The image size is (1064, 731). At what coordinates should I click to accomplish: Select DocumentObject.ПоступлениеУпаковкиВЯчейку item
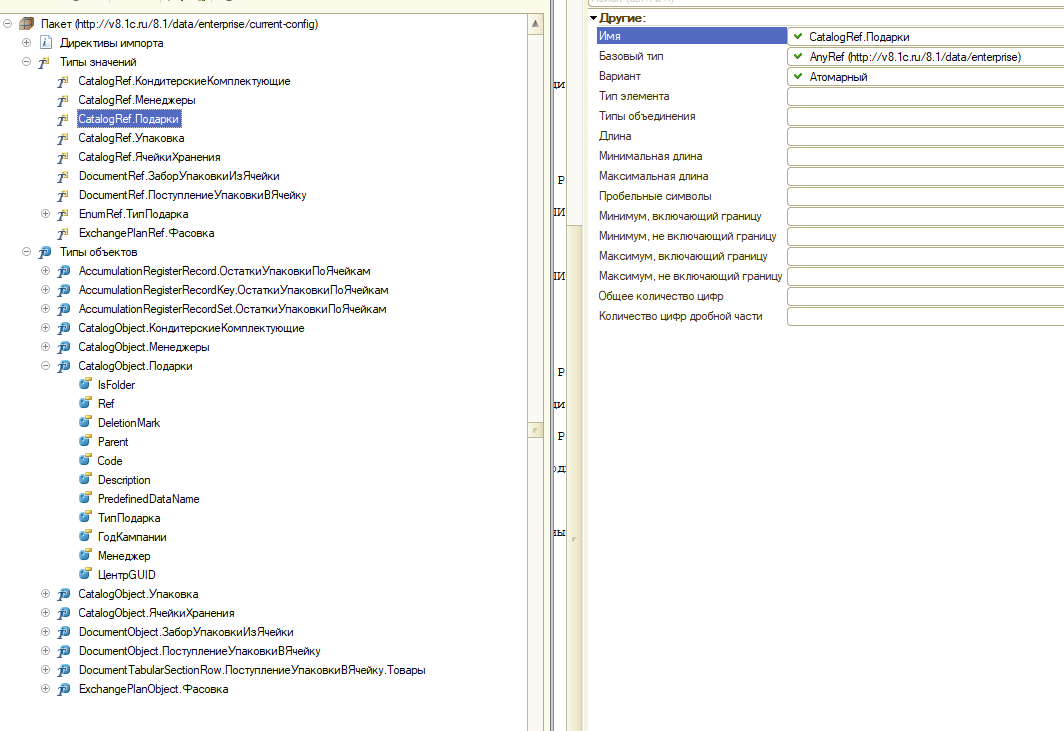click(x=200, y=651)
